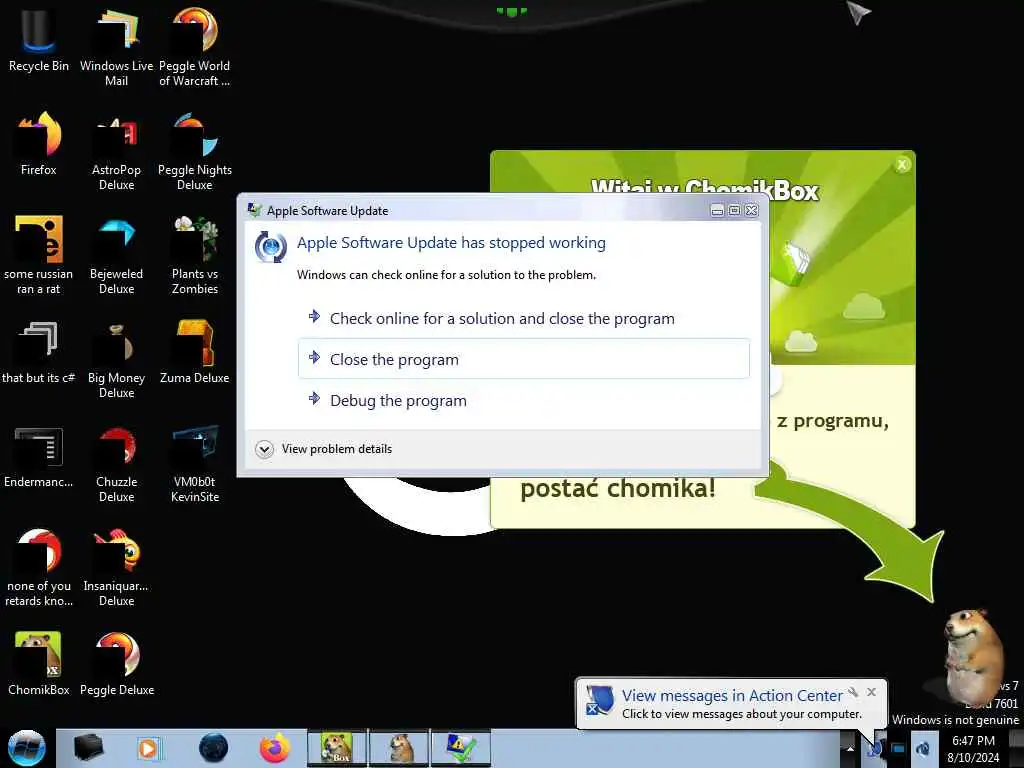Open the taskbar clock and date
1024x768 pixels.
[973, 749]
